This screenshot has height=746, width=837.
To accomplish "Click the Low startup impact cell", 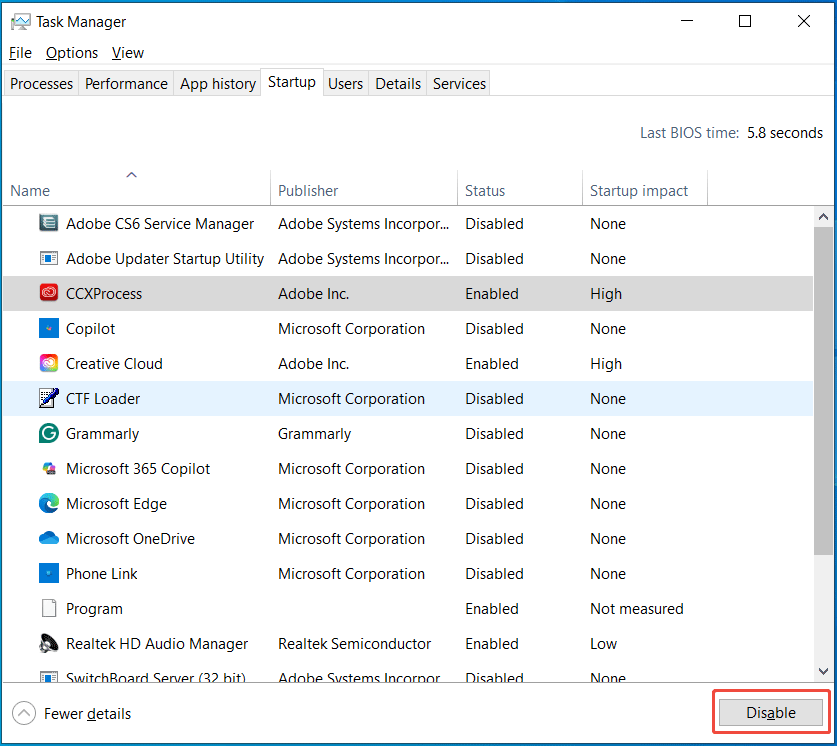I will pos(604,644).
